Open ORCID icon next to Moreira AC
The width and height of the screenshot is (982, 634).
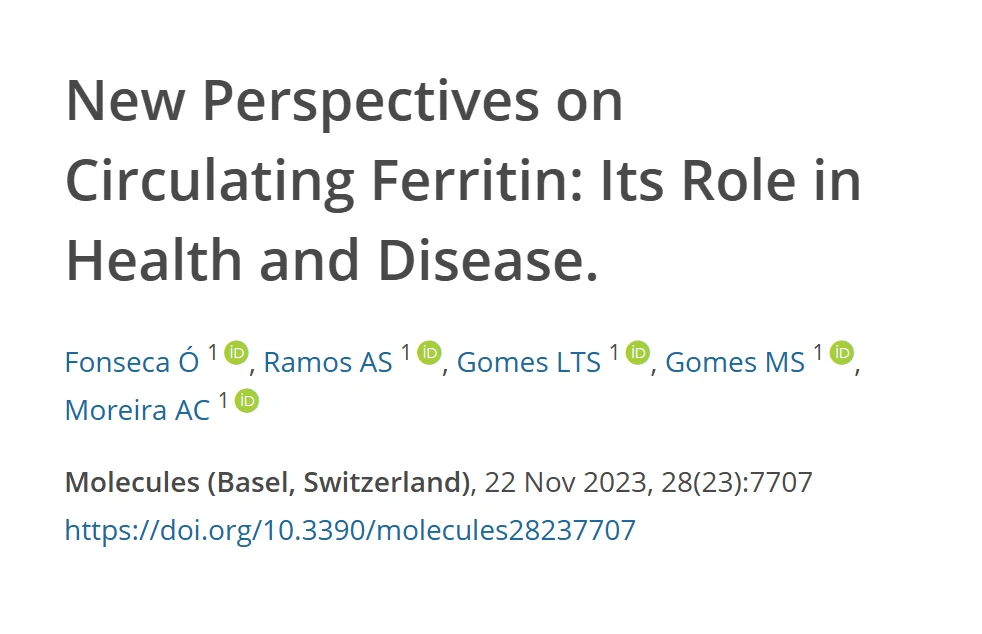click(x=247, y=400)
